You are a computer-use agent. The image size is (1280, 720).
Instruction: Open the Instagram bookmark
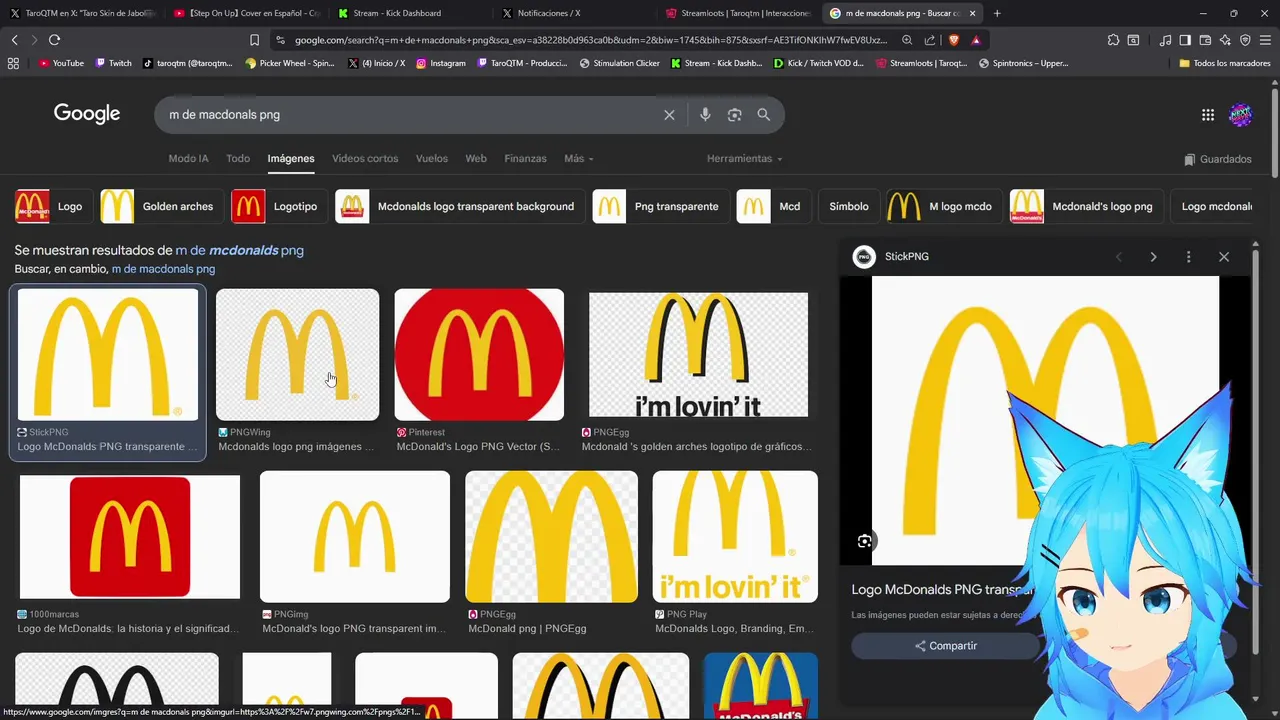(441, 63)
